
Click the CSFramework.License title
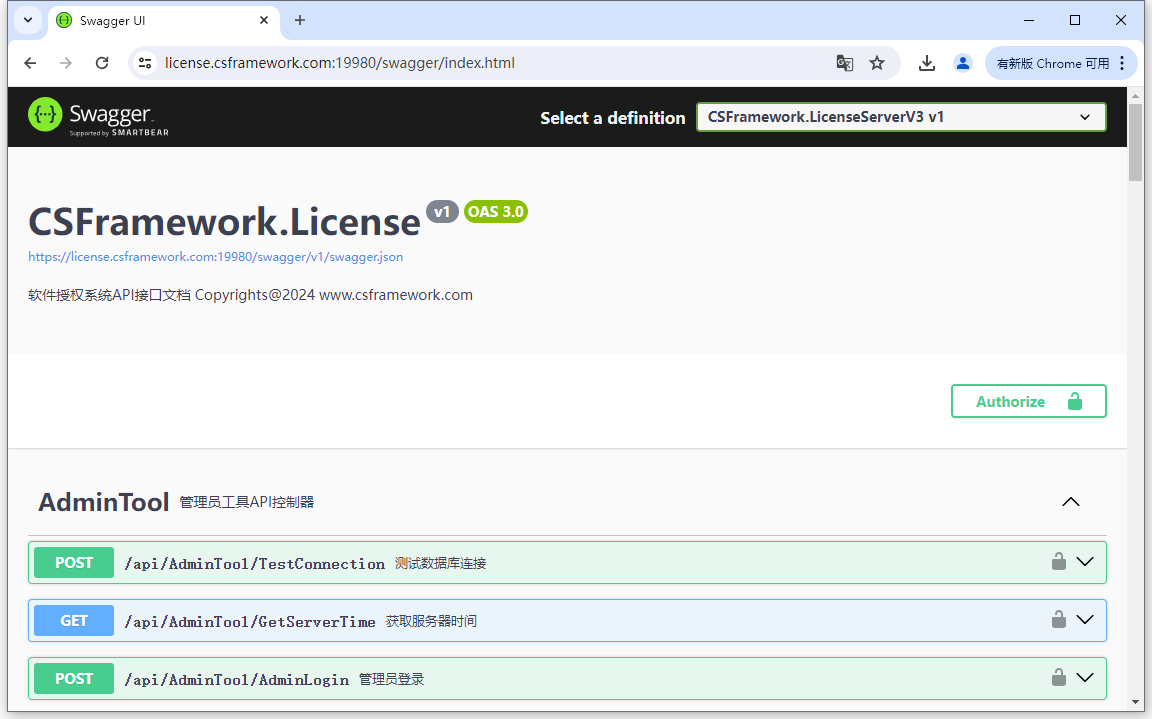[224, 222]
